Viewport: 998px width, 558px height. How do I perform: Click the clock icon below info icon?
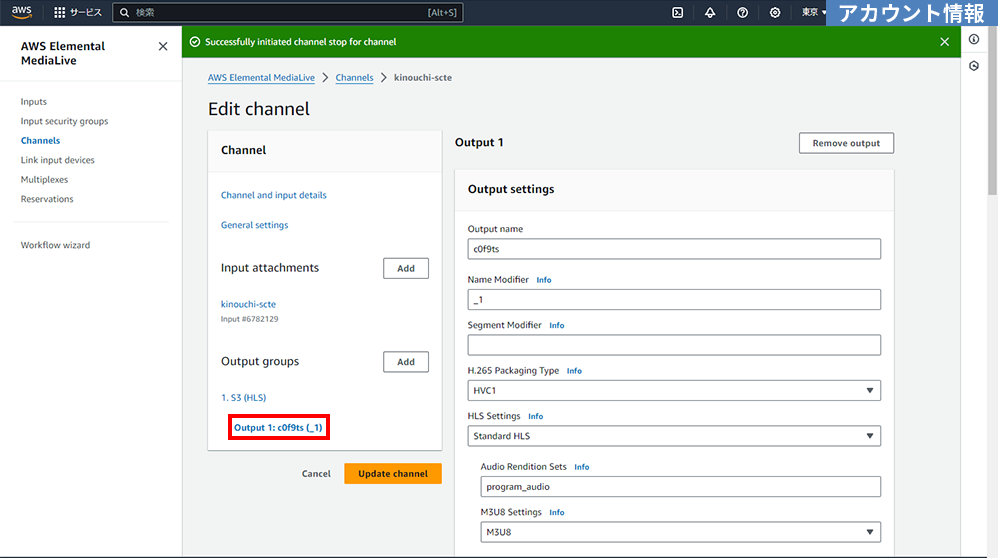[x=974, y=66]
